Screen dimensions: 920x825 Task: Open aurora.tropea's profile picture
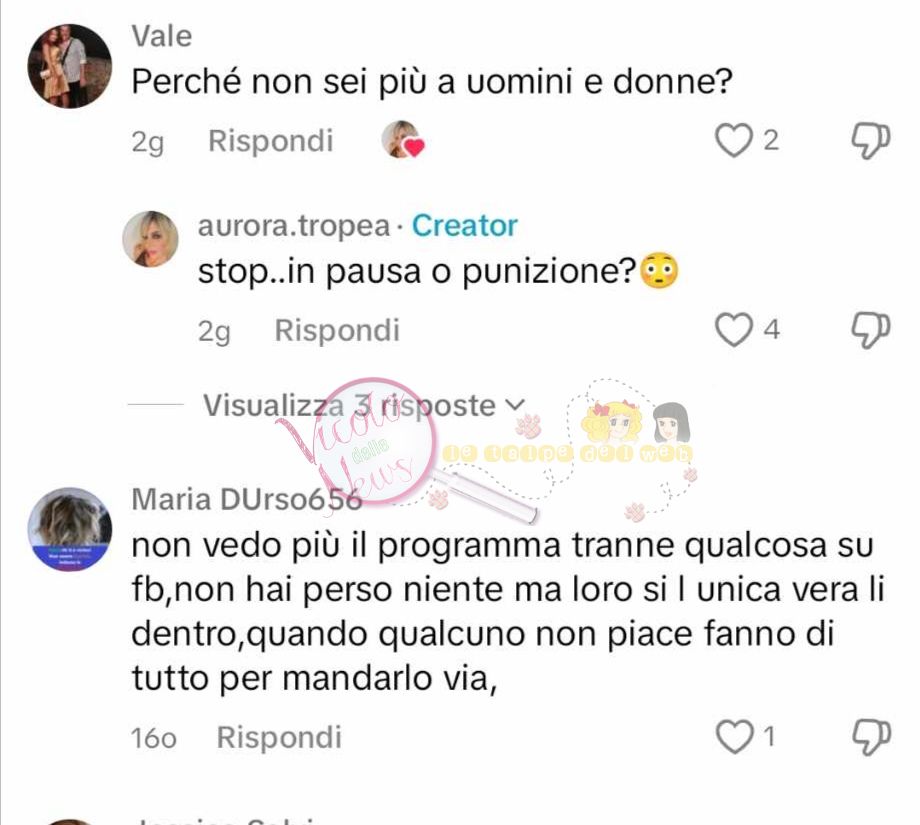tap(150, 239)
